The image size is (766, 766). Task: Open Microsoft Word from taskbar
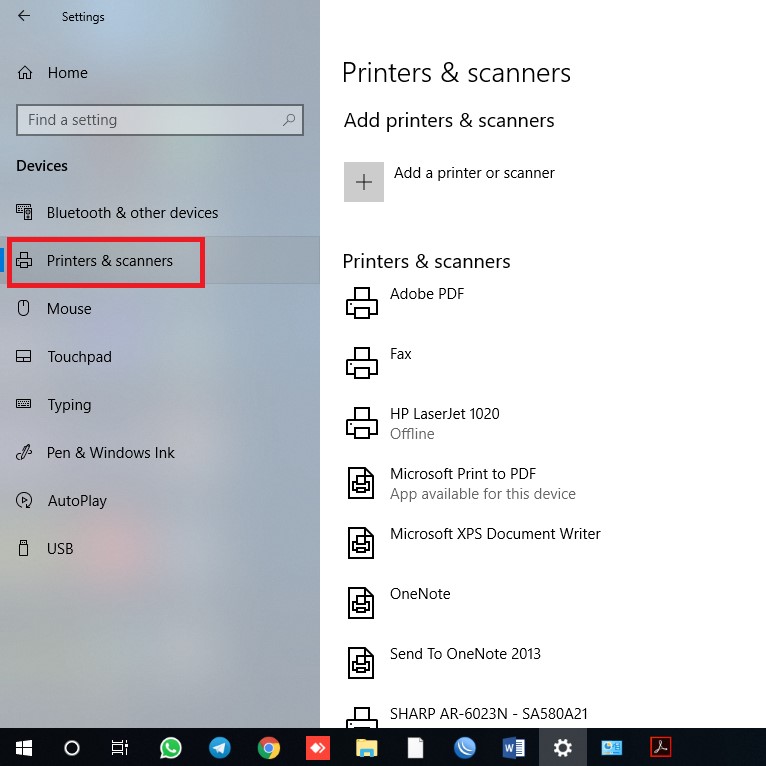tap(513, 747)
